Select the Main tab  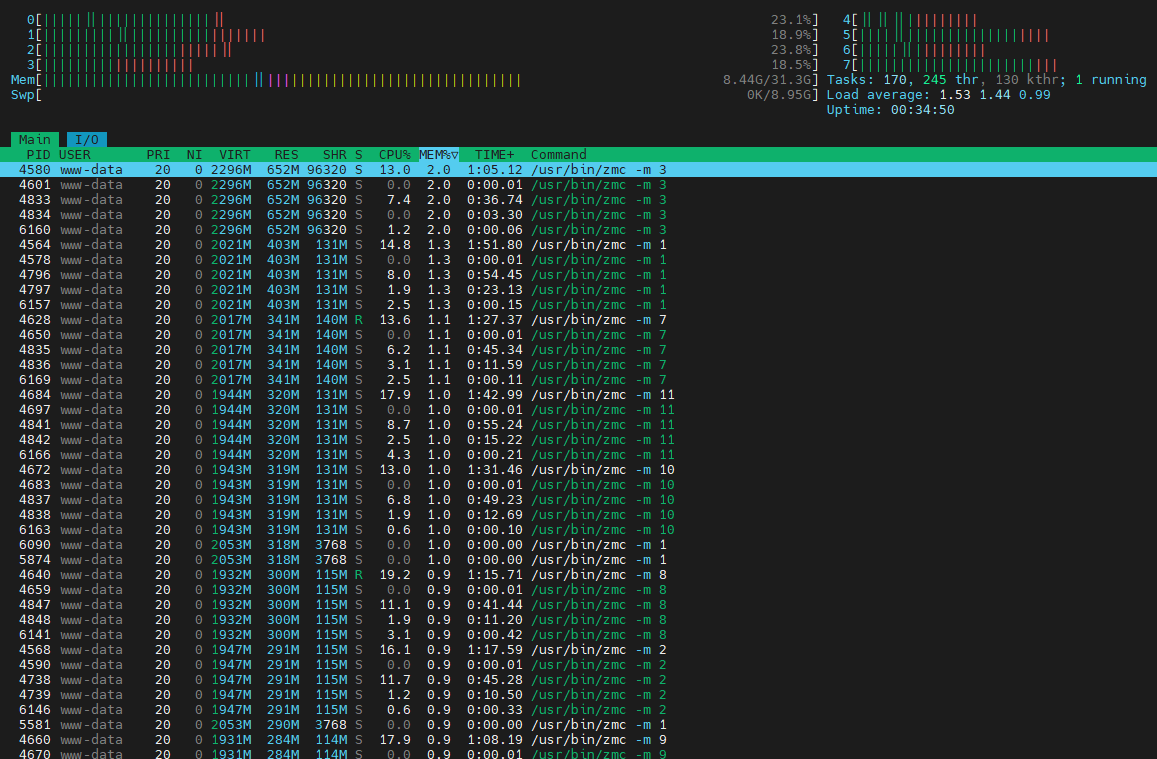pos(35,139)
